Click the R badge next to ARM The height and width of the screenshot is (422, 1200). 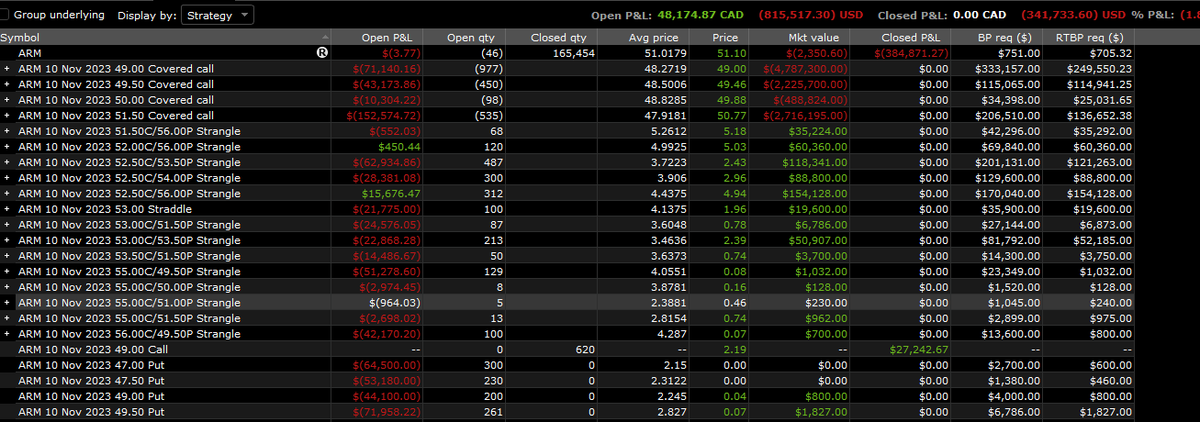(323, 52)
